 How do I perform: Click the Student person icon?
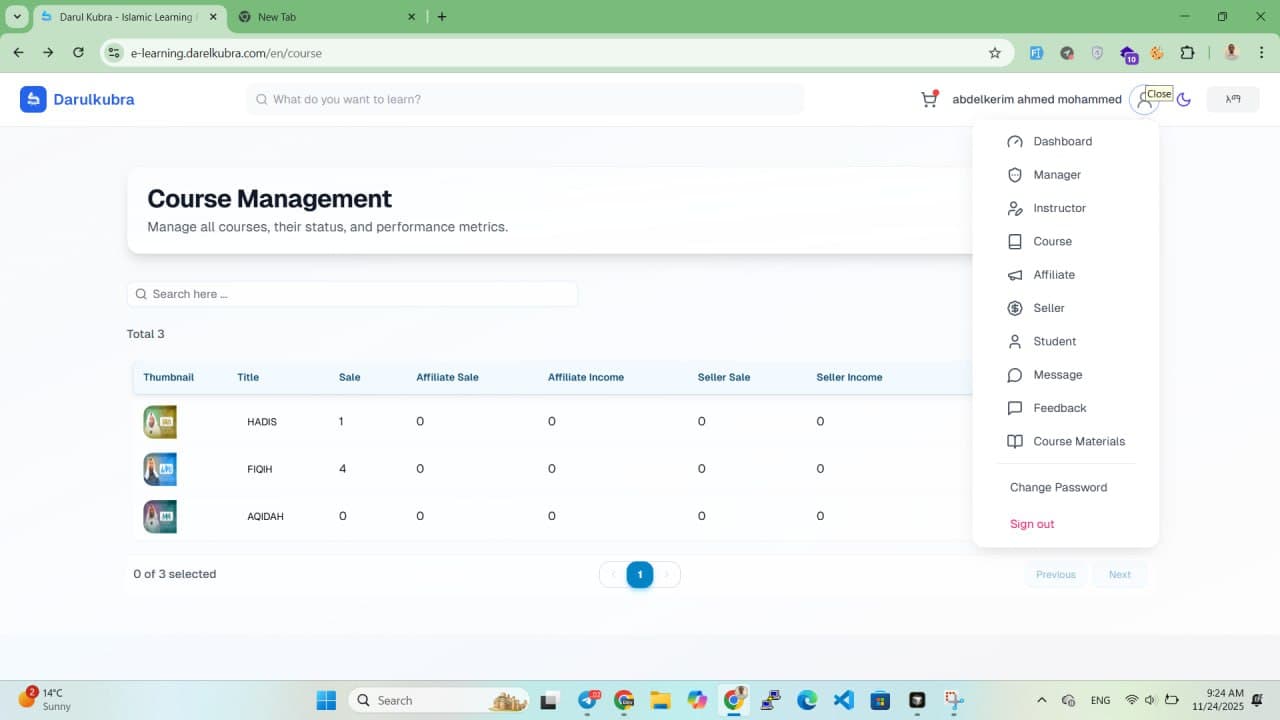point(1015,341)
